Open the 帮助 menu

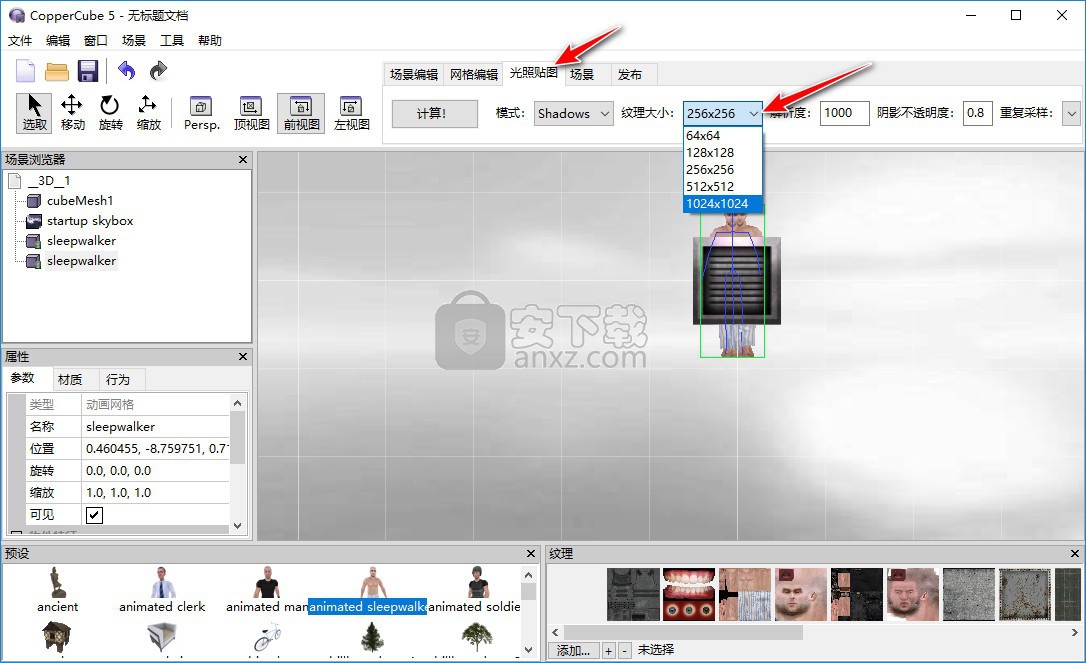coord(210,41)
